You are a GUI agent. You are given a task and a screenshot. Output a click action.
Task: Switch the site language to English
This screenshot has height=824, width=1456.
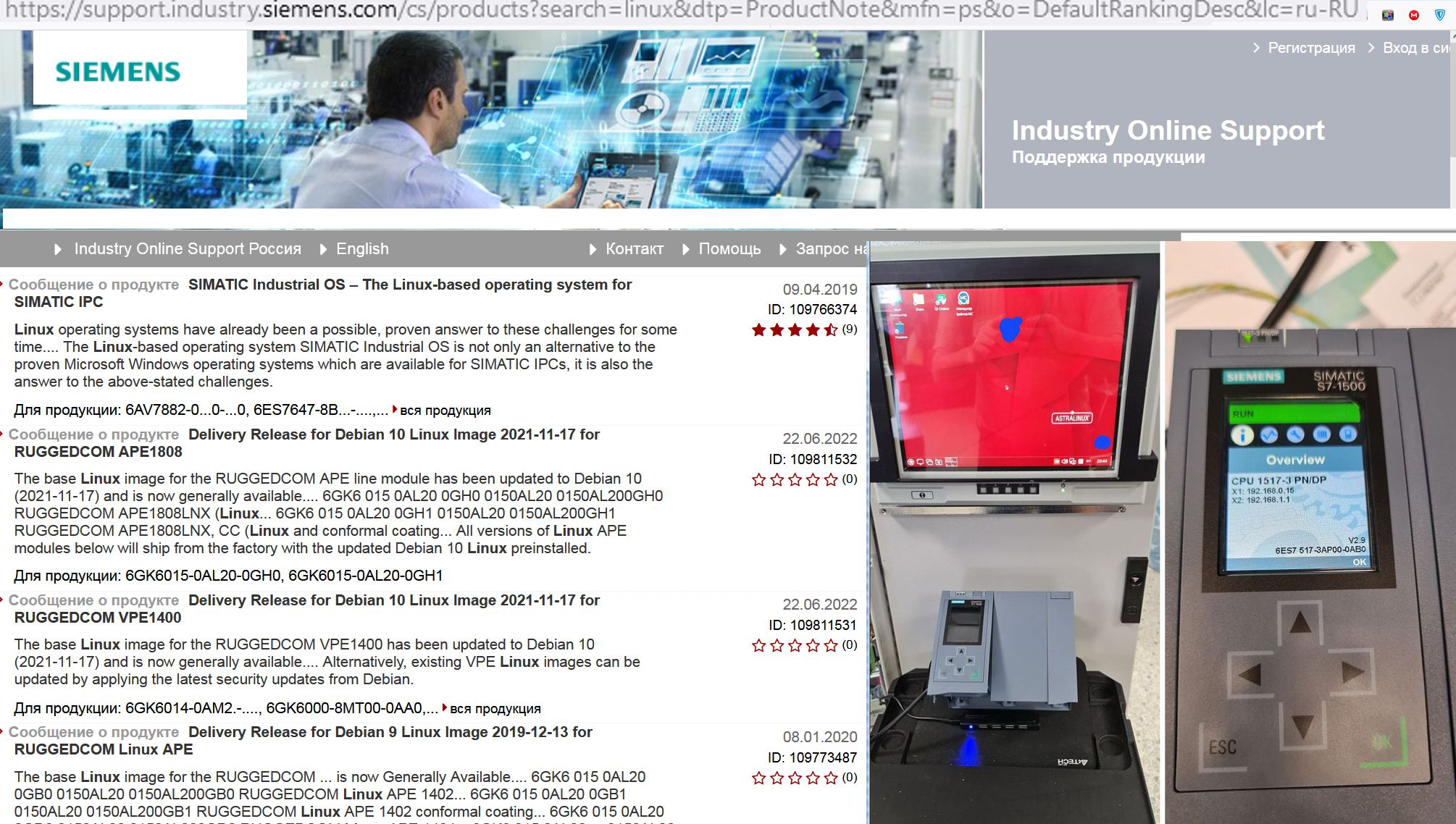[x=362, y=249]
